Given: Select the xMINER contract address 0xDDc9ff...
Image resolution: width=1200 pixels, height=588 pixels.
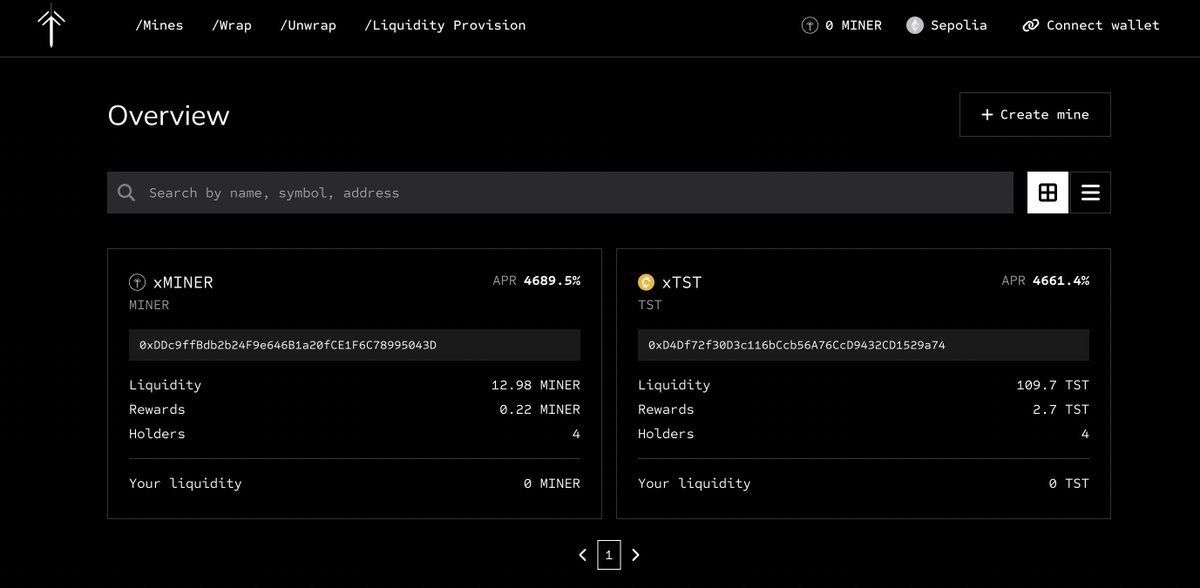Looking at the screenshot, I should pos(354,345).
